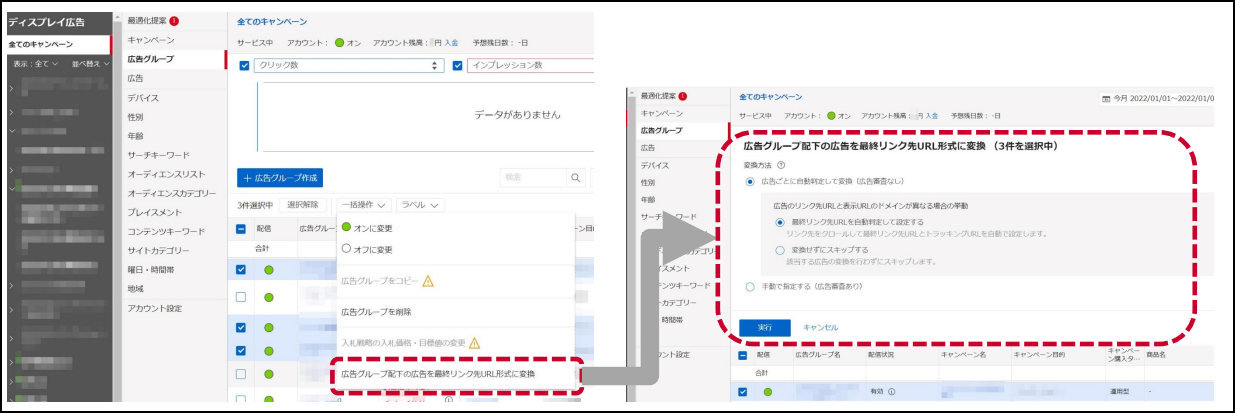This screenshot has height=413, width=1235.
Task: Click the 選択解除 button
Action: pyautogui.click(x=304, y=205)
